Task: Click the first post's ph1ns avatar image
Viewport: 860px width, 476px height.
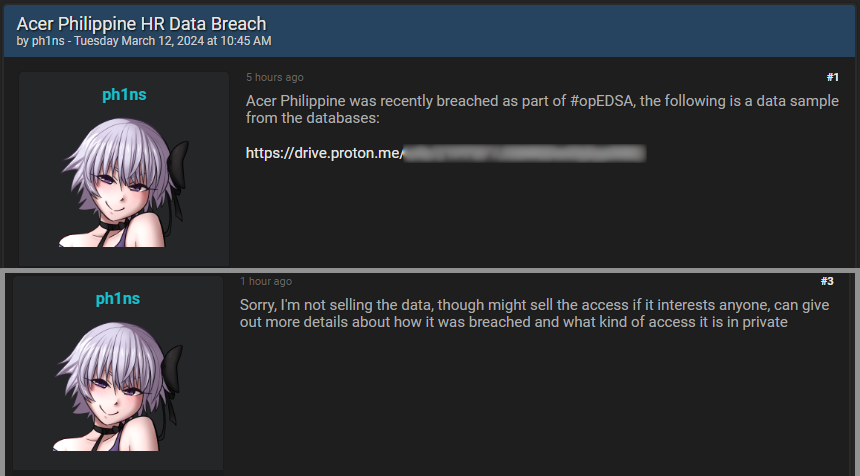Action: [x=122, y=180]
